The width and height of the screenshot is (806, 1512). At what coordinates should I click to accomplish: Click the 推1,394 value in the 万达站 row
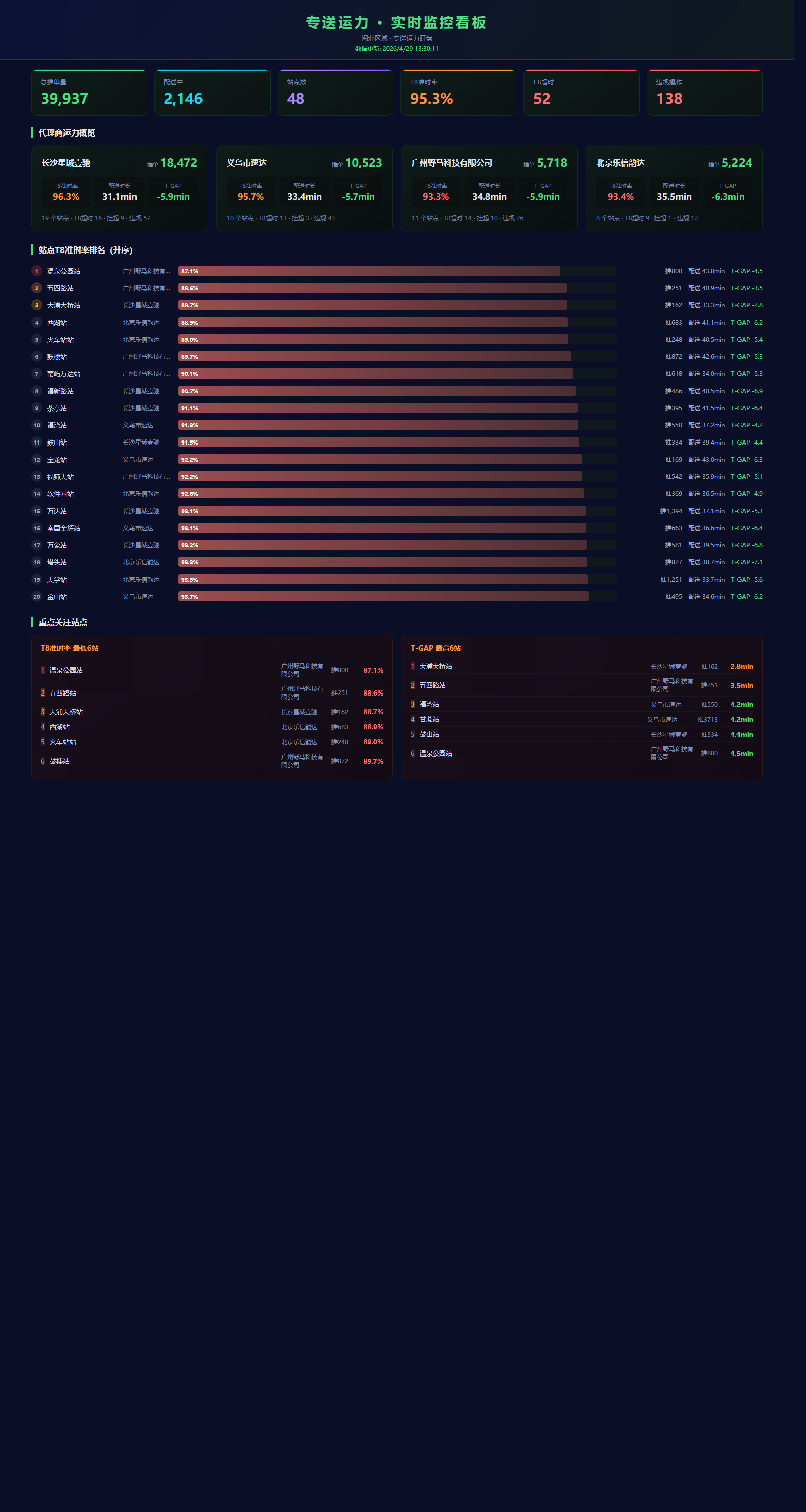(671, 511)
